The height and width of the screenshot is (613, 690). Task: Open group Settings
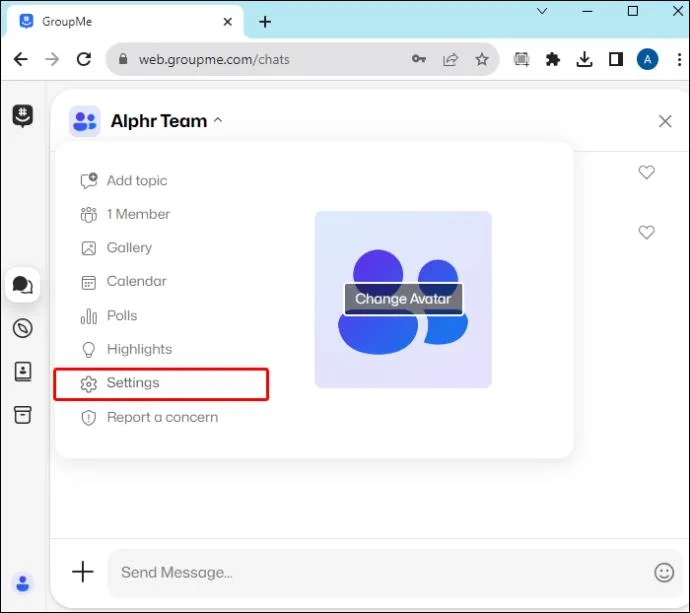pos(161,384)
